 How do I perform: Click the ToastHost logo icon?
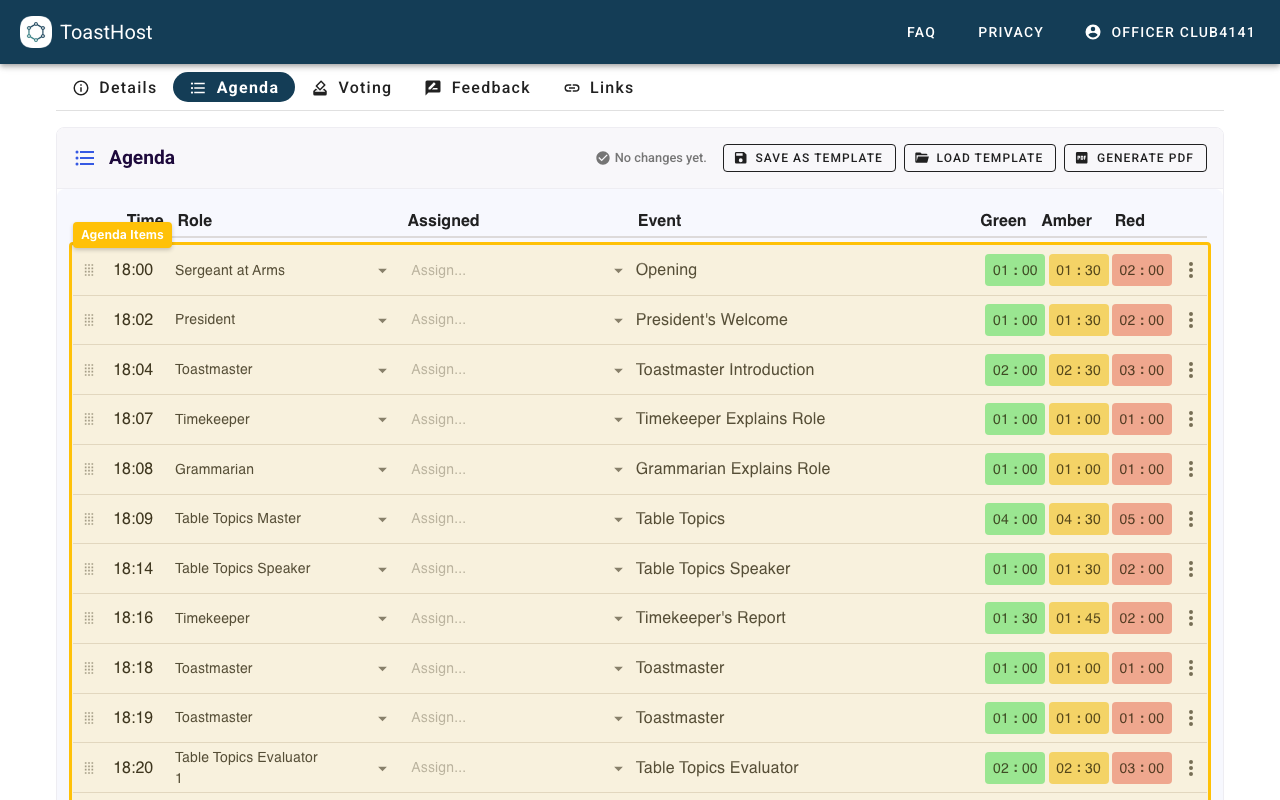point(36,32)
